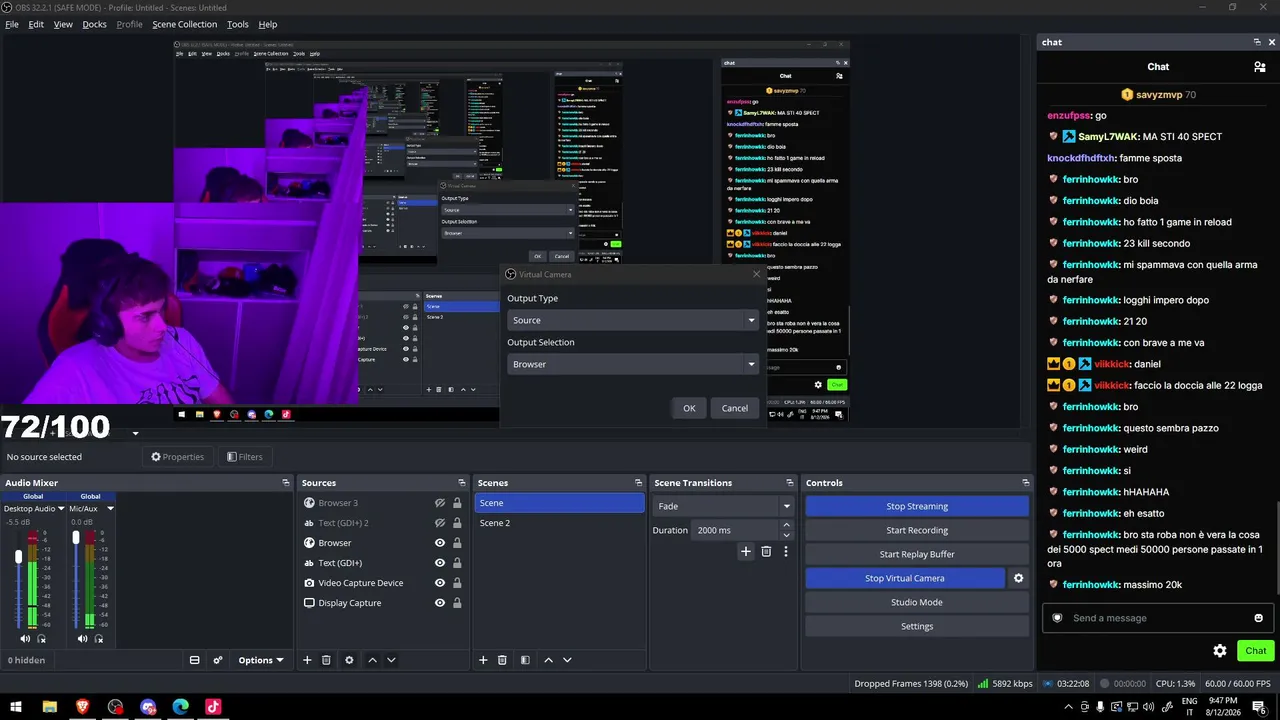Open Output Selection dropdown showing Browser
Screen dimensions: 1280x720
coord(632,364)
